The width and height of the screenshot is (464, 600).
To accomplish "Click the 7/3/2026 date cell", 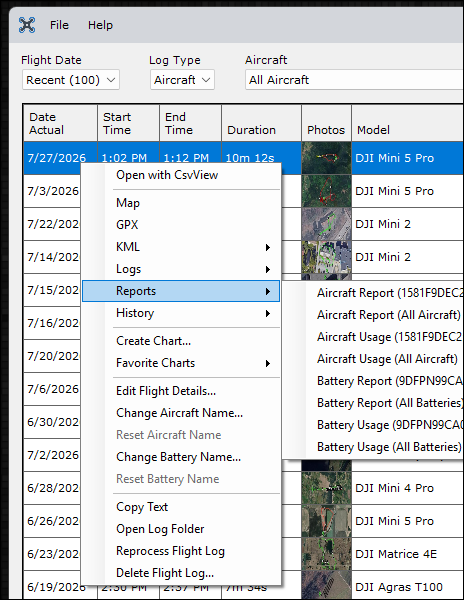I will pos(53,191).
